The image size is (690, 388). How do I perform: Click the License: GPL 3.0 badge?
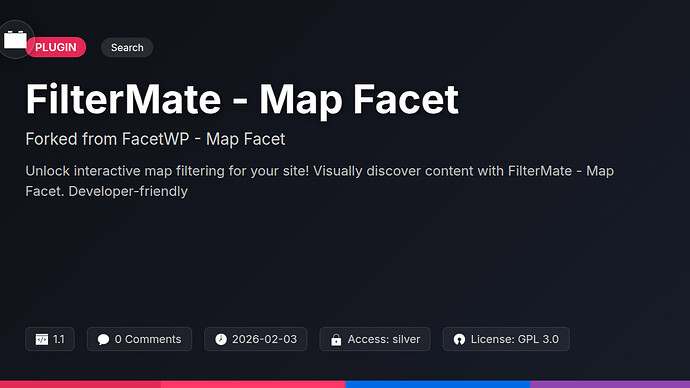pyautogui.click(x=506, y=339)
